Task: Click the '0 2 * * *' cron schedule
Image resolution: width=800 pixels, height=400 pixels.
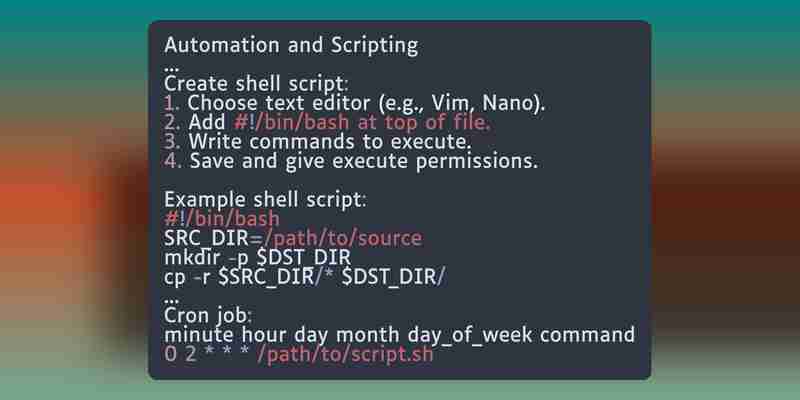Action: pyautogui.click(x=207, y=355)
